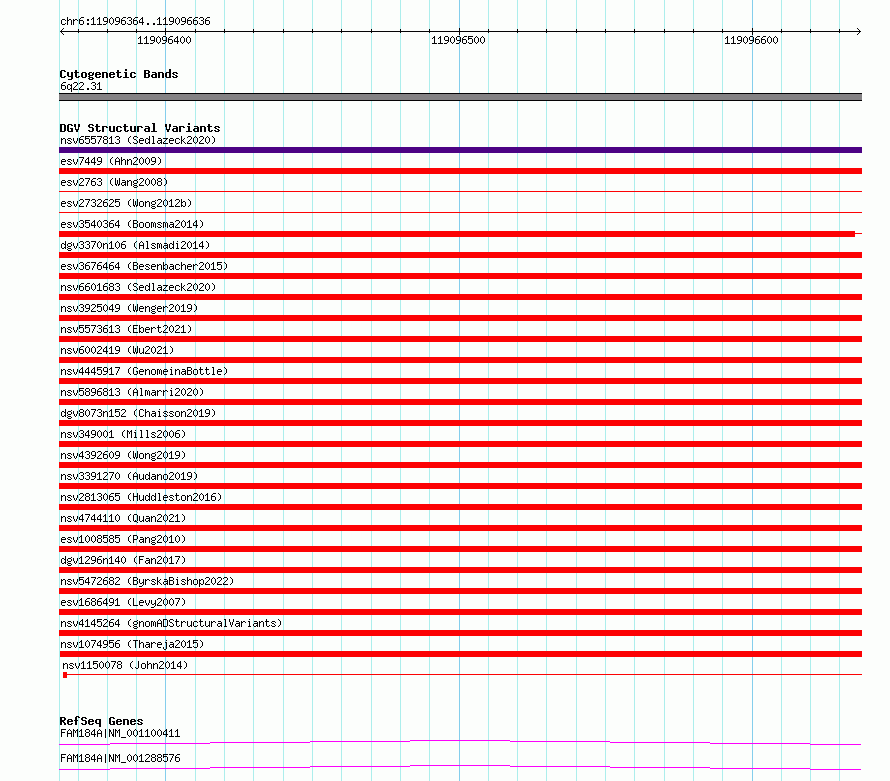
Task: Click the left arrow of the ruler
Action: (63, 31)
